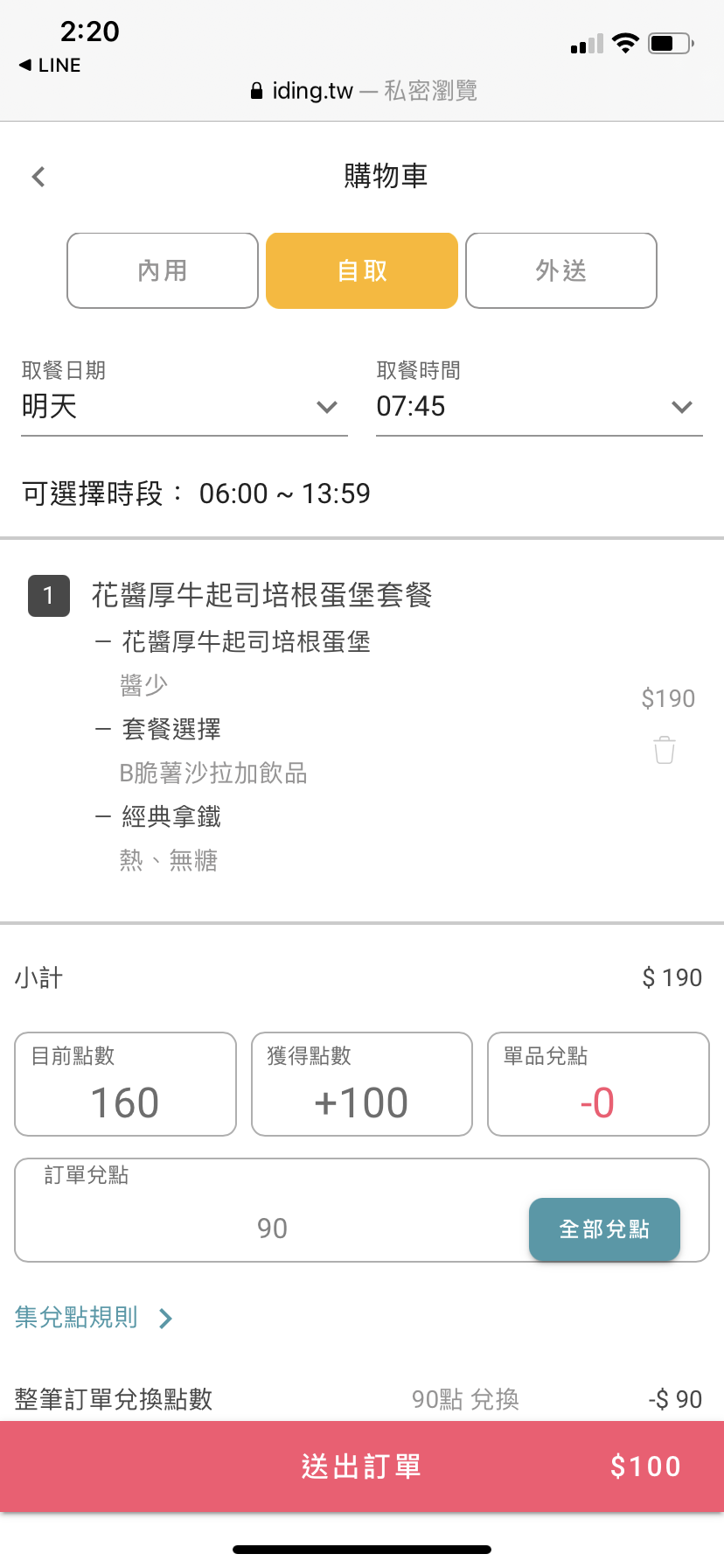Tap the 目前點數 current points box
Screen dimensions: 724x1568
[x=125, y=1084]
